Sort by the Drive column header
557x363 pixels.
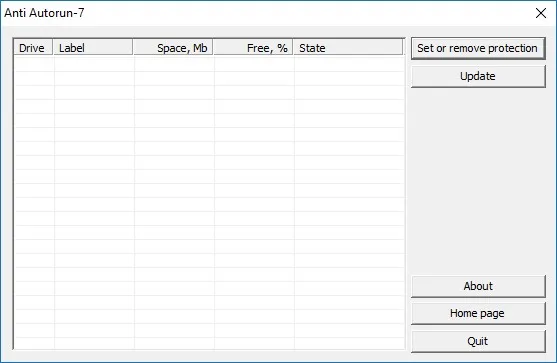(x=33, y=48)
